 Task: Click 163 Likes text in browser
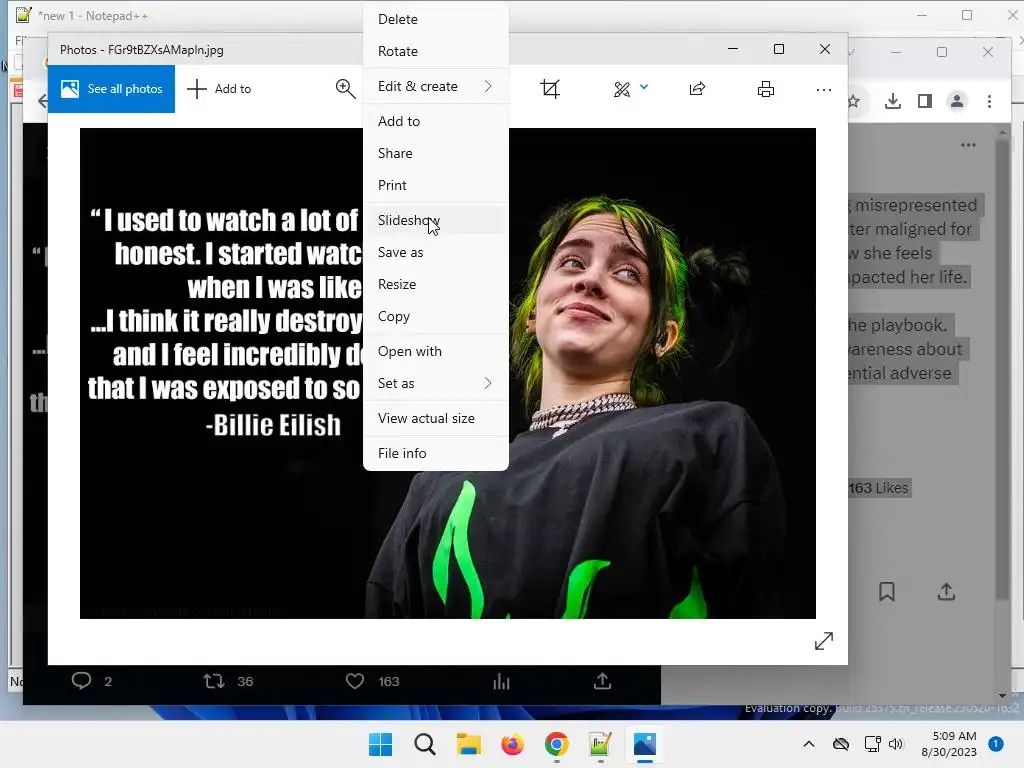click(878, 488)
